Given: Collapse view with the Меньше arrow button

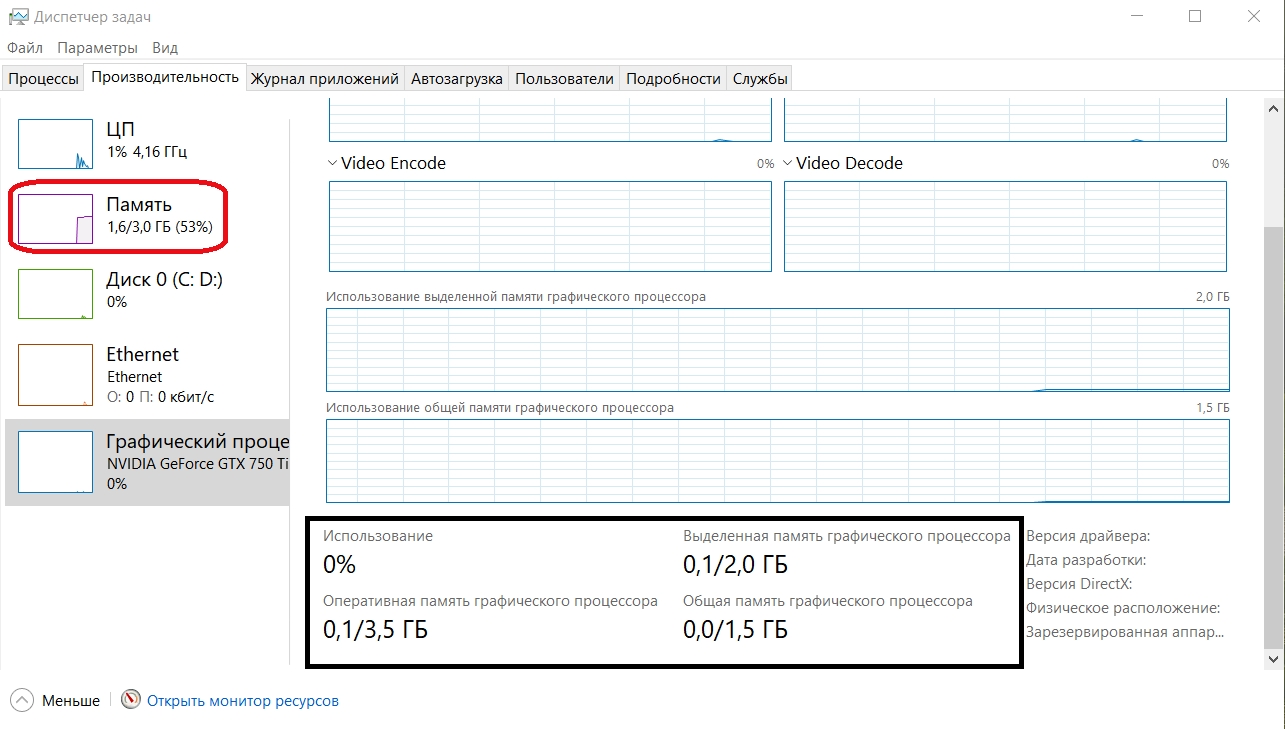Looking at the screenshot, I should [x=23, y=700].
